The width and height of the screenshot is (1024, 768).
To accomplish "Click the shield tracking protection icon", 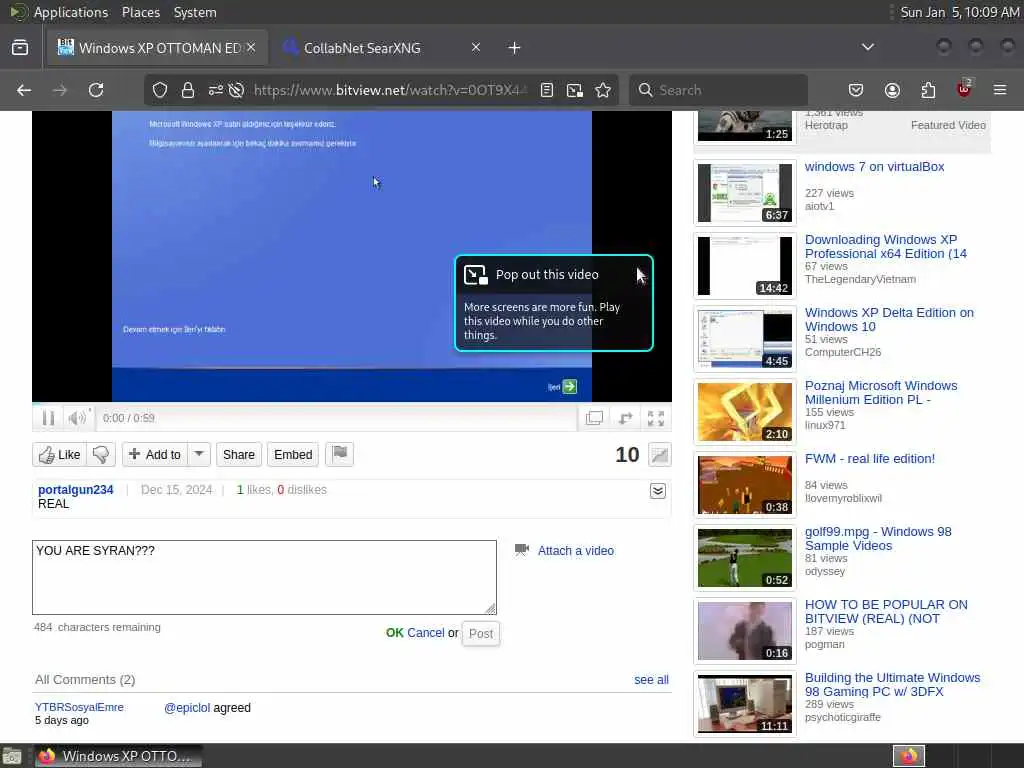I will [160, 90].
